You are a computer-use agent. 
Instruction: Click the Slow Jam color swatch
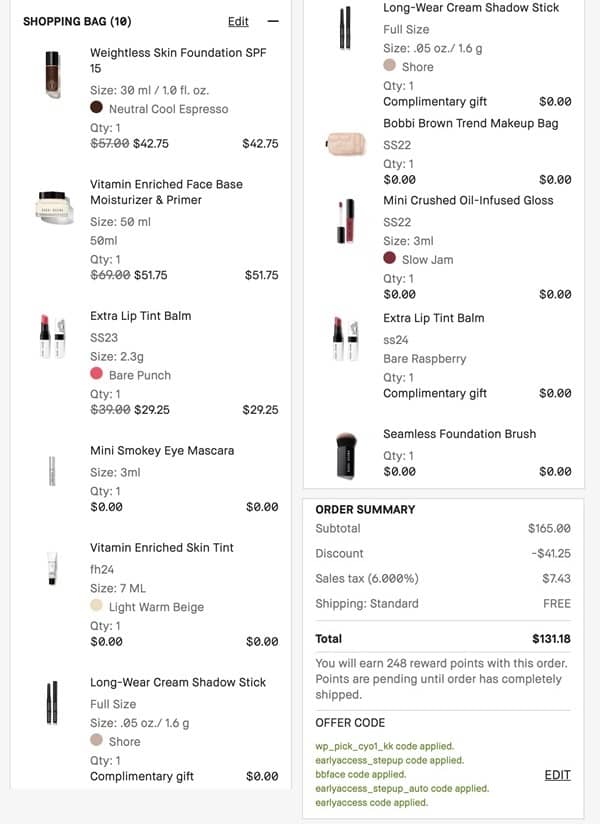(x=390, y=259)
